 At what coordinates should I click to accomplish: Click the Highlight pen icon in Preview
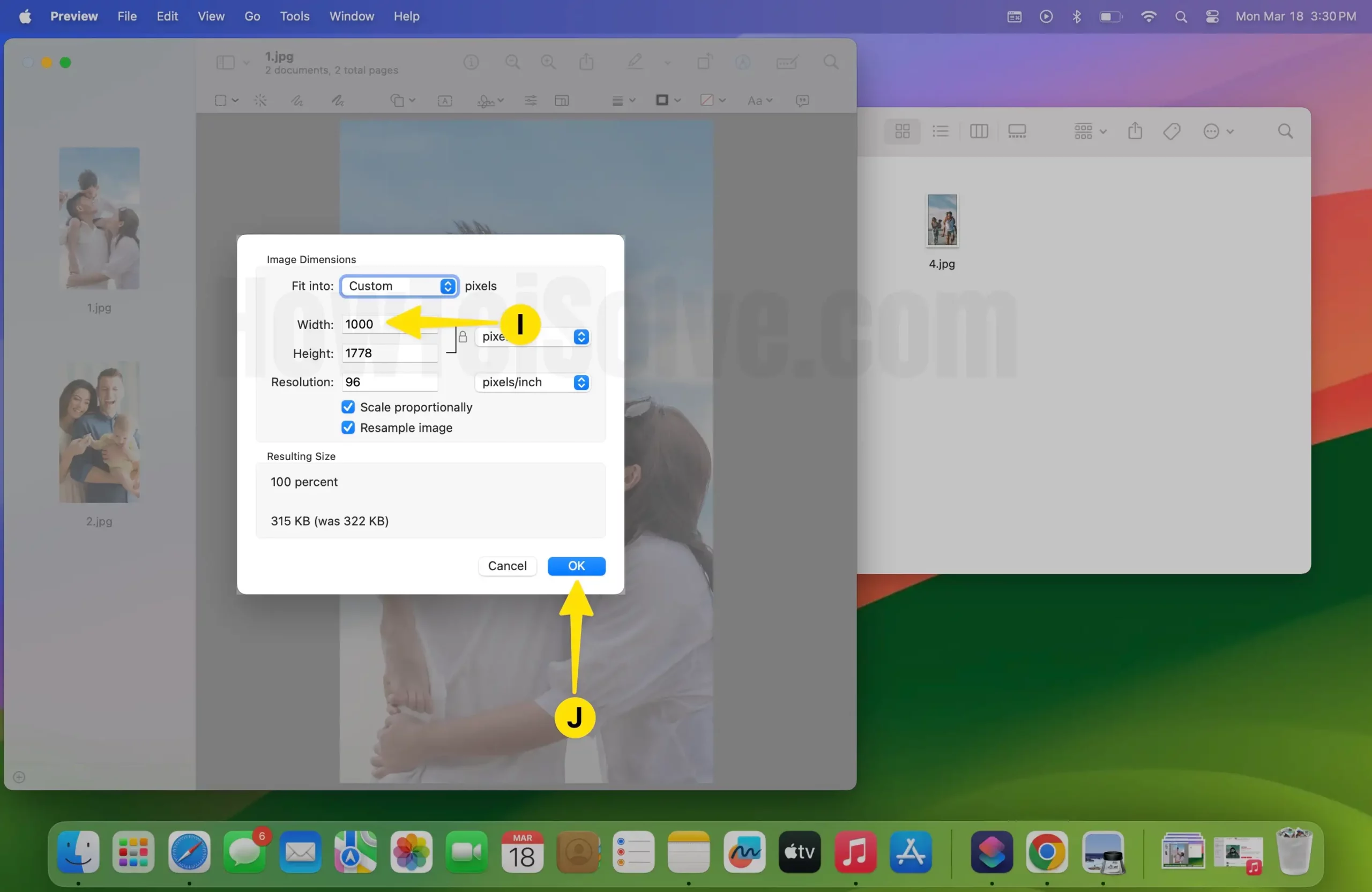(635, 62)
